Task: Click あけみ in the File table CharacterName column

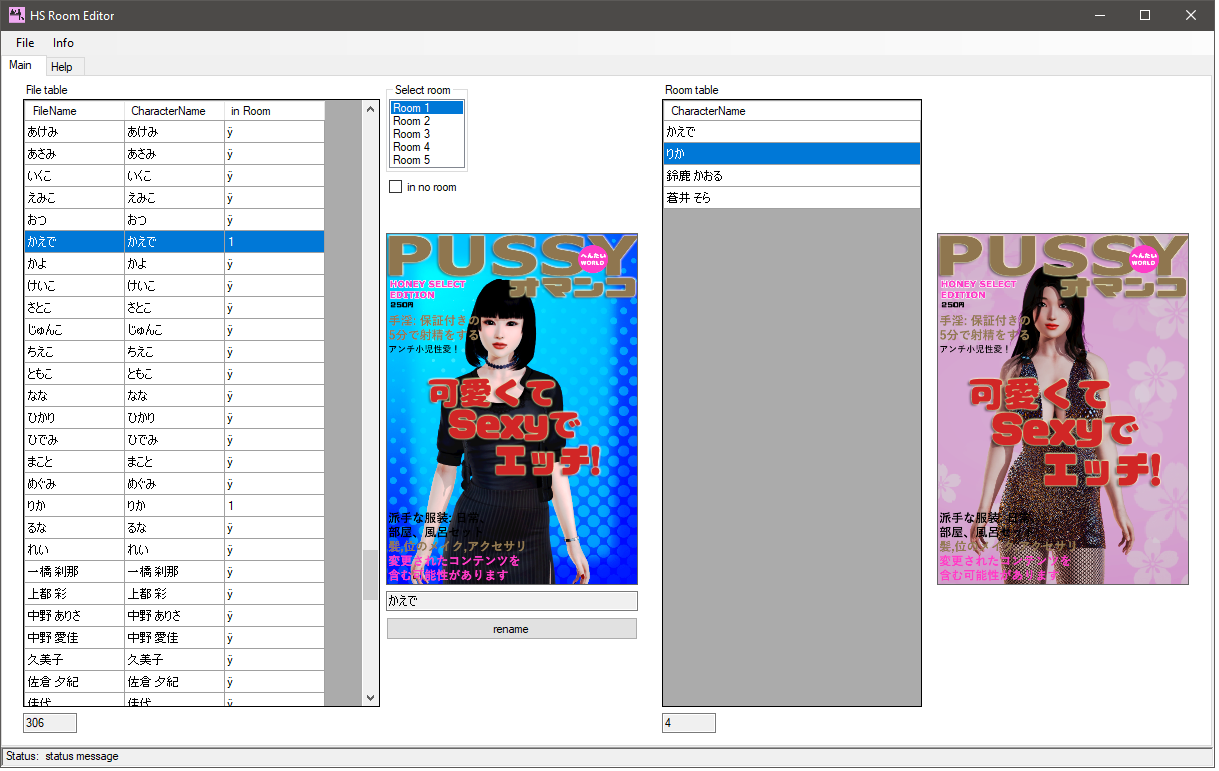Action: [175, 132]
